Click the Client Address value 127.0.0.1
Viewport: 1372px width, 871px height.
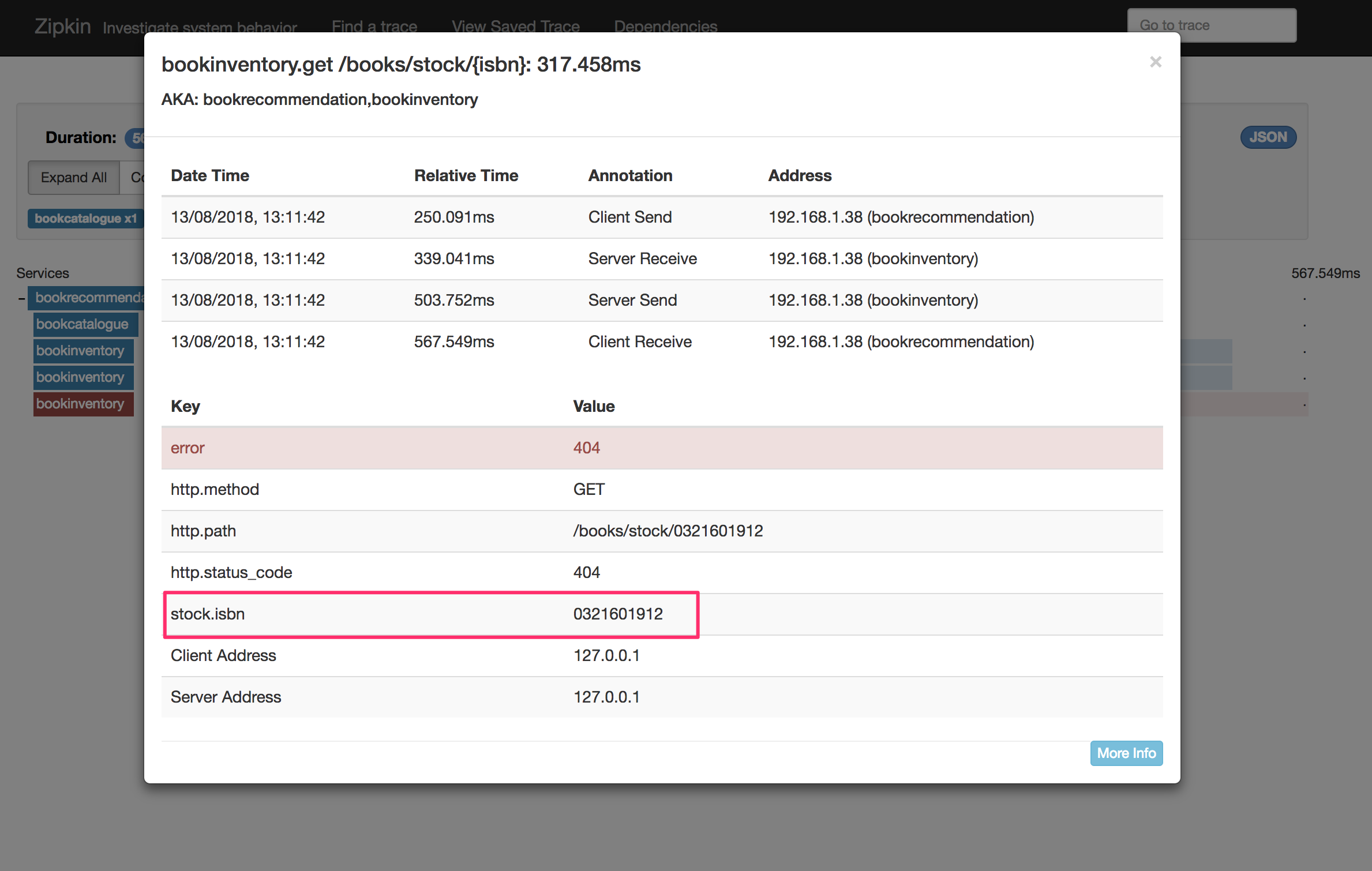click(606, 656)
